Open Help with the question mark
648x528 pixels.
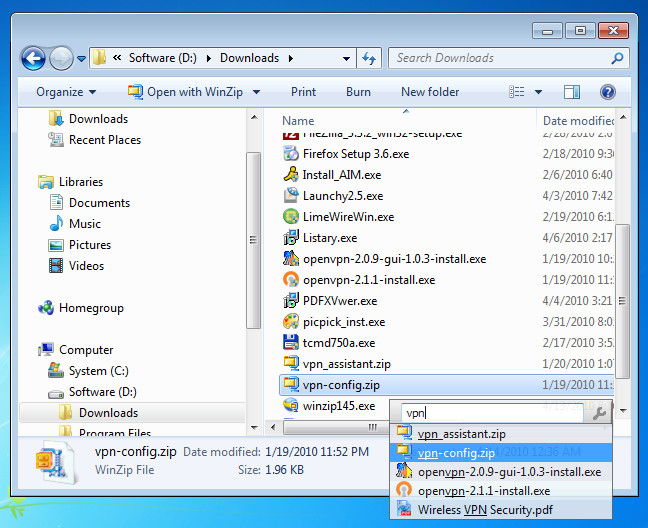click(608, 92)
